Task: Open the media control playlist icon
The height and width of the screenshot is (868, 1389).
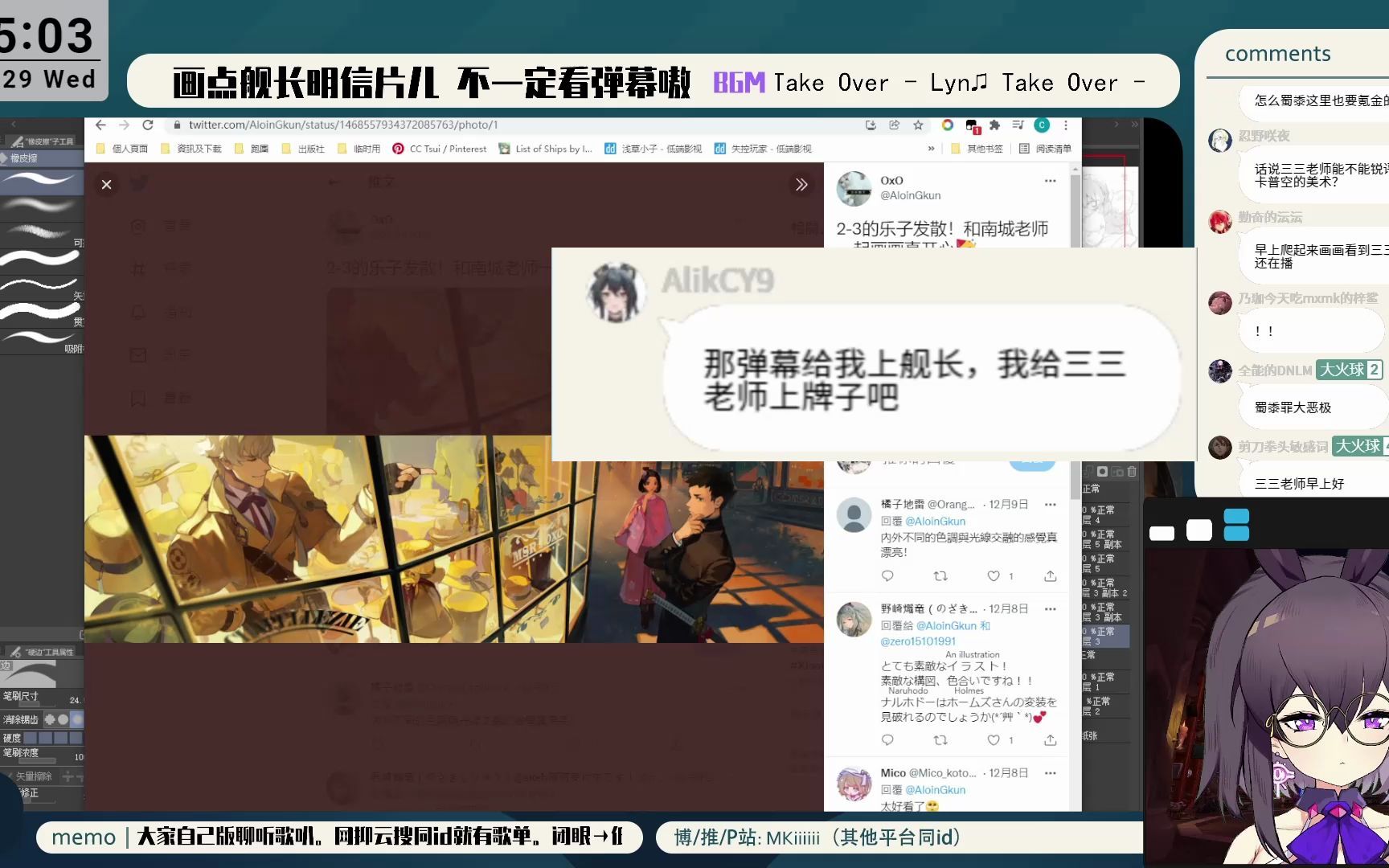Action: (1018, 125)
